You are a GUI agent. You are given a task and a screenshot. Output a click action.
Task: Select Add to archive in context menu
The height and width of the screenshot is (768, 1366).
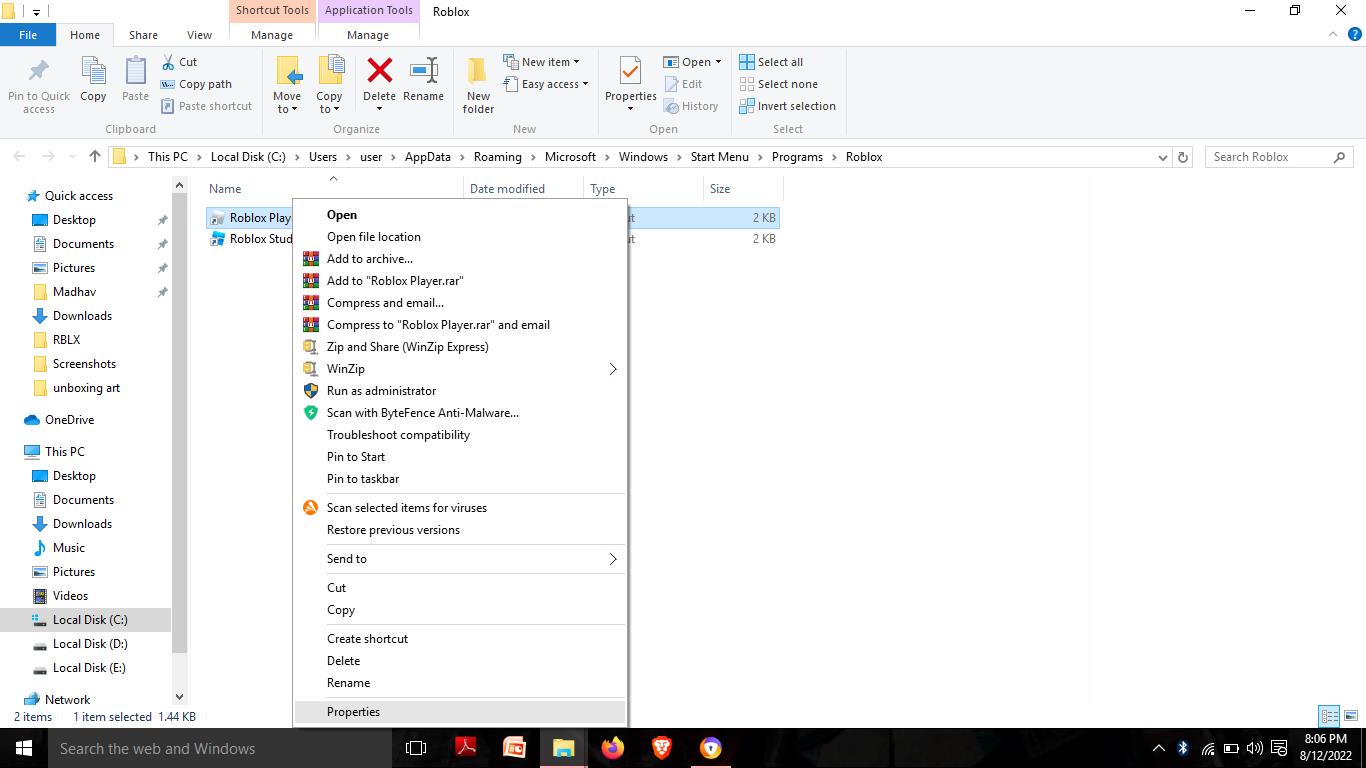click(460, 259)
